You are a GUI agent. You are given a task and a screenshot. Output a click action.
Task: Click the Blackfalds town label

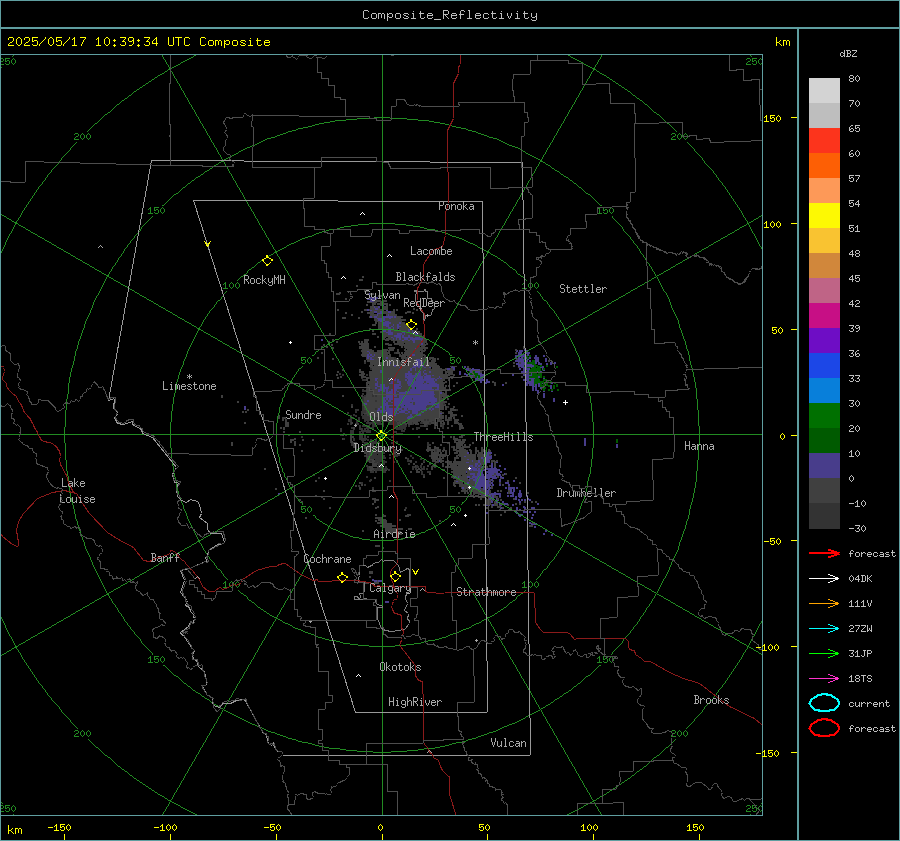[425, 277]
